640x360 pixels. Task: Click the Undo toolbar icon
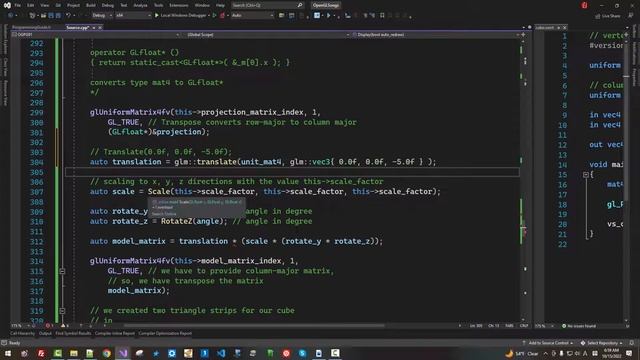[x=68, y=16]
